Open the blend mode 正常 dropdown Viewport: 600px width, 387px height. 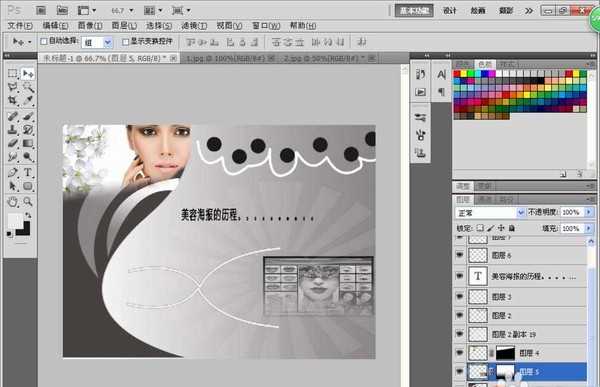pyautogui.click(x=489, y=212)
